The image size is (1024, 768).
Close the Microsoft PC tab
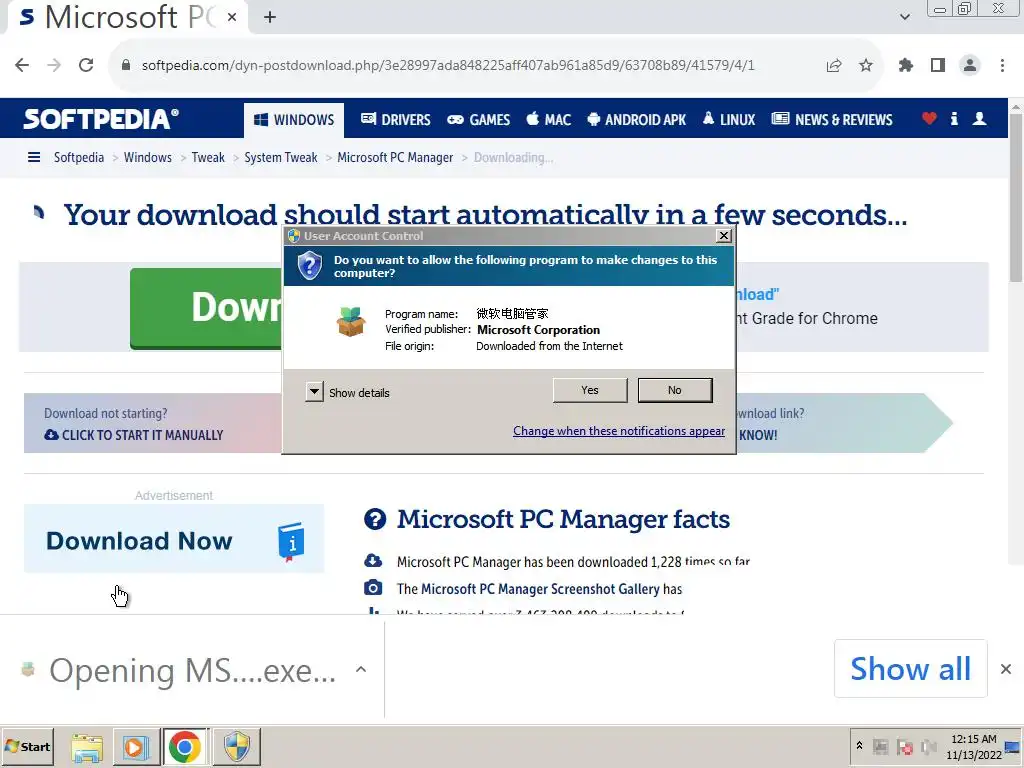pyautogui.click(x=232, y=18)
